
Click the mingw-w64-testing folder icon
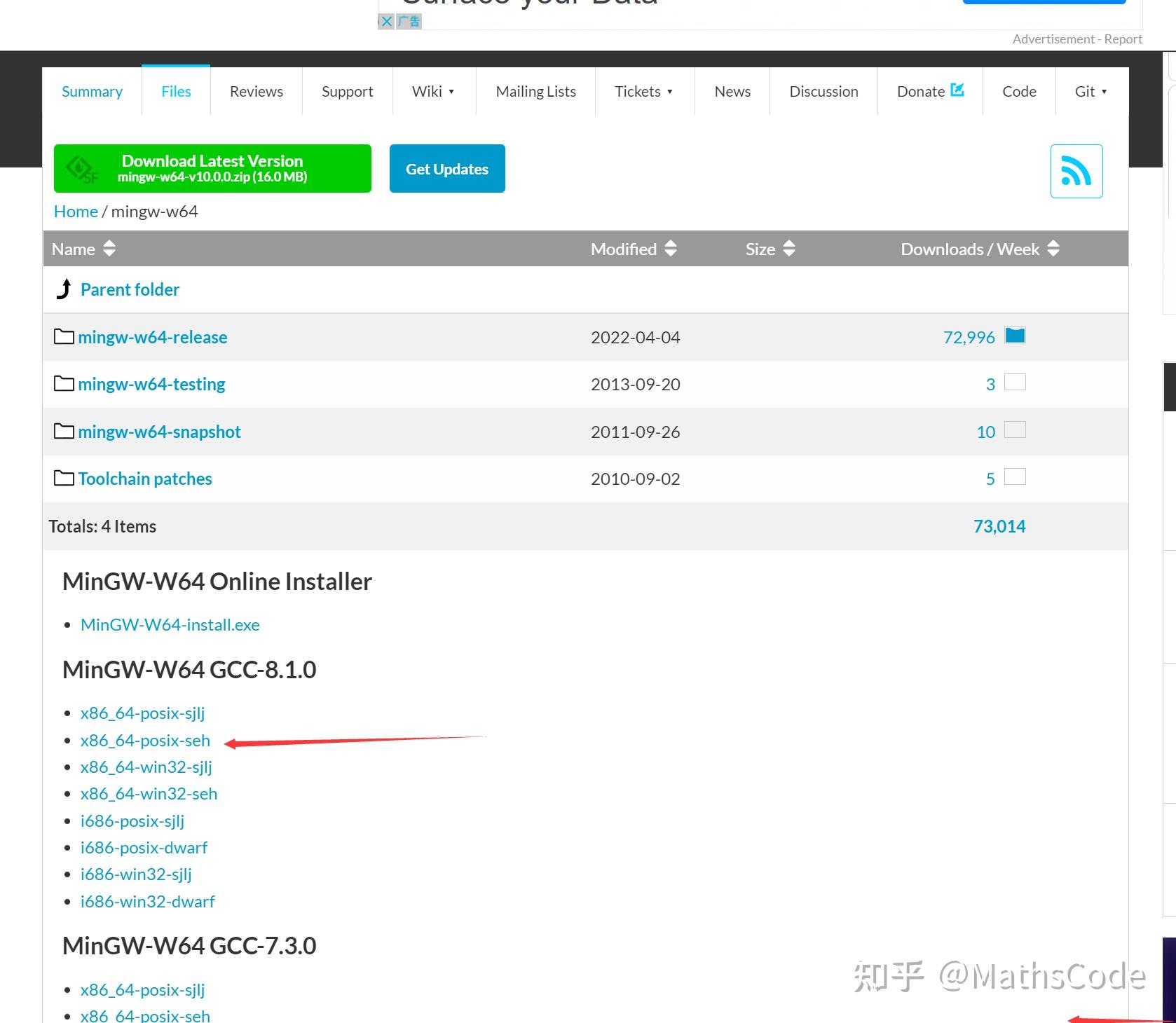pos(64,383)
